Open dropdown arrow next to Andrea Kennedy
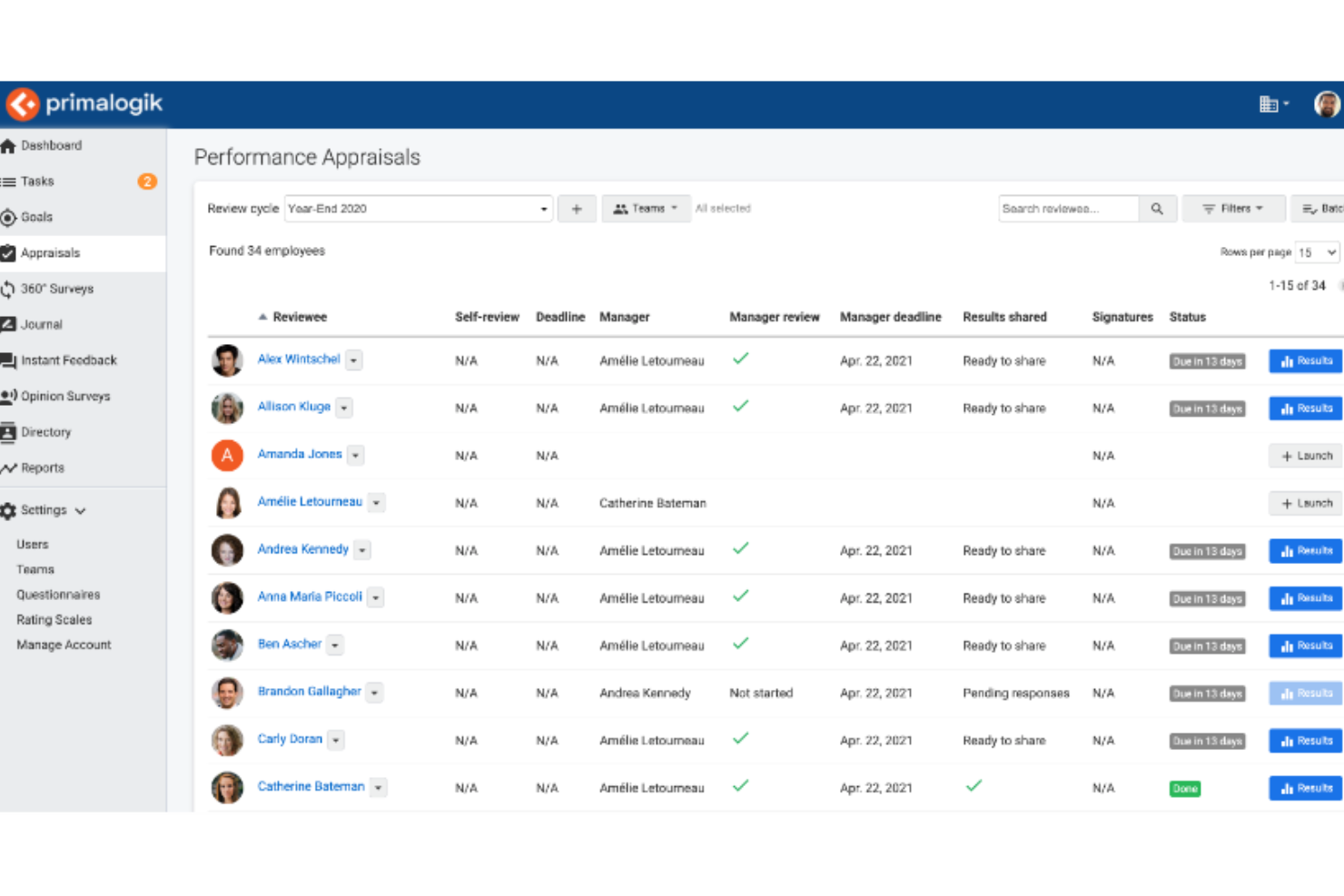Image resolution: width=1344 pixels, height=896 pixels. pyautogui.click(x=362, y=550)
